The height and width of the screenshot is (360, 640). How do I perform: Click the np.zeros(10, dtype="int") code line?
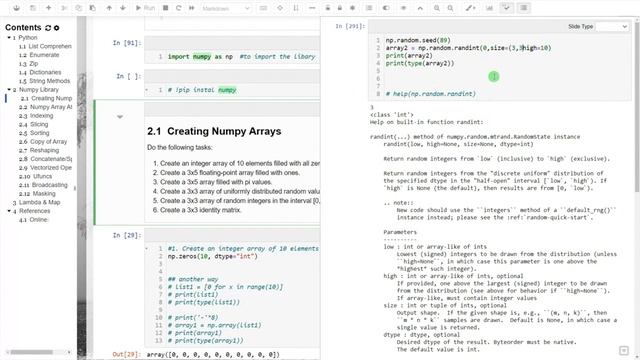pyautogui.click(x=213, y=256)
